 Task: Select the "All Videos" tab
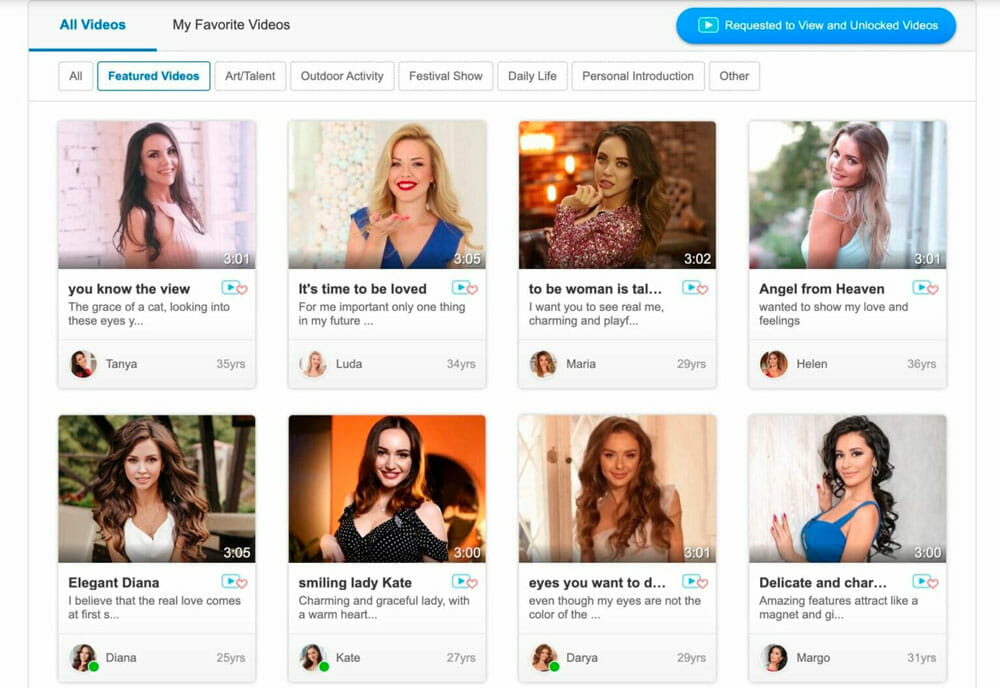93,25
